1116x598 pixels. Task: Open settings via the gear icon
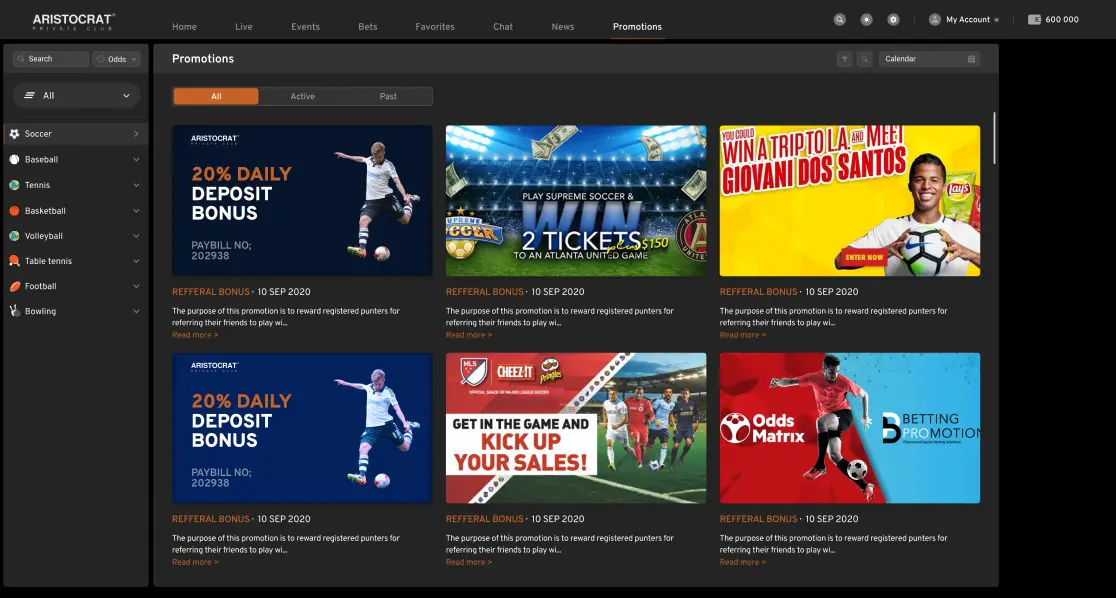coord(893,19)
